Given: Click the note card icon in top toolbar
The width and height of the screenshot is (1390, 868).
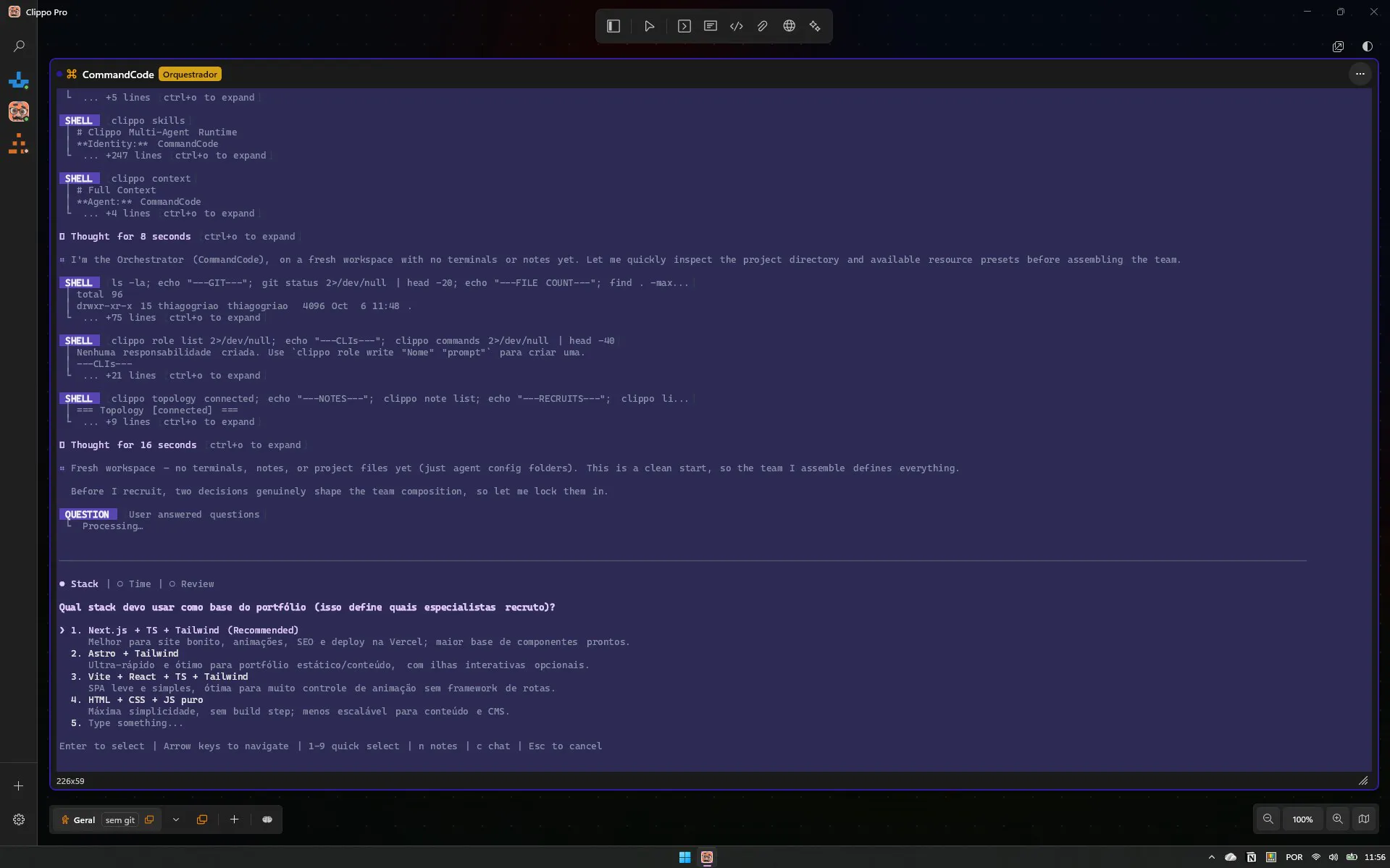Looking at the screenshot, I should 711,26.
